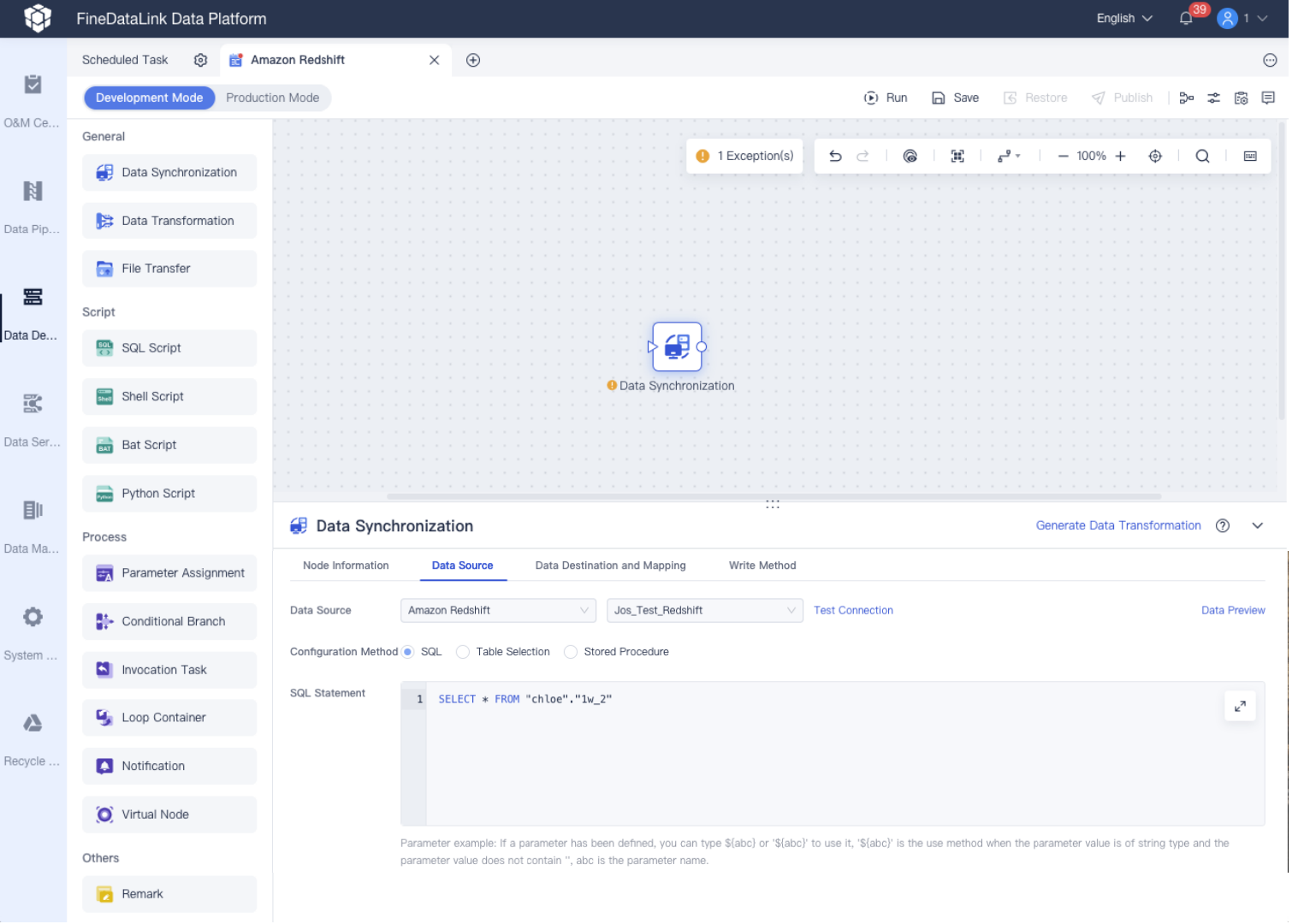Click Data Preview link

(x=1233, y=610)
